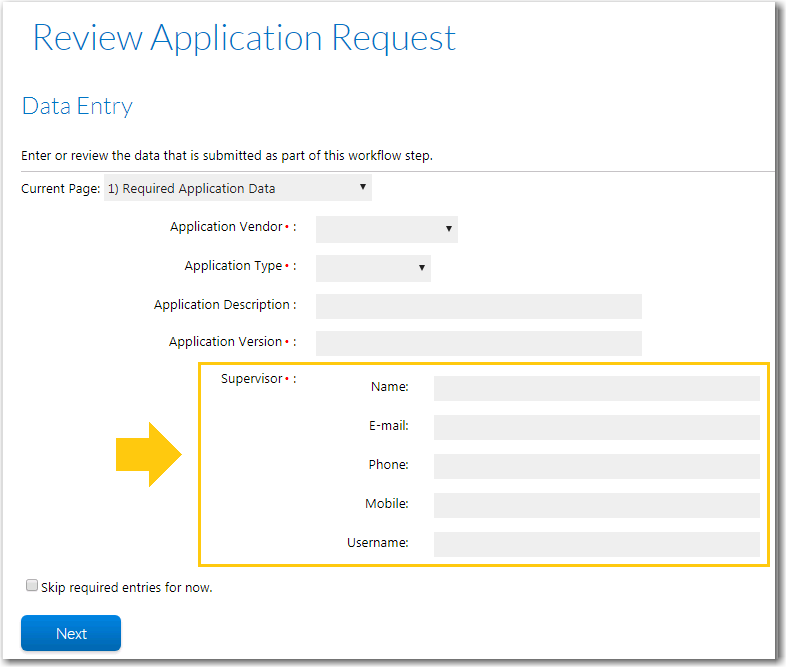Focus the Supervisor Phone field

[597, 467]
